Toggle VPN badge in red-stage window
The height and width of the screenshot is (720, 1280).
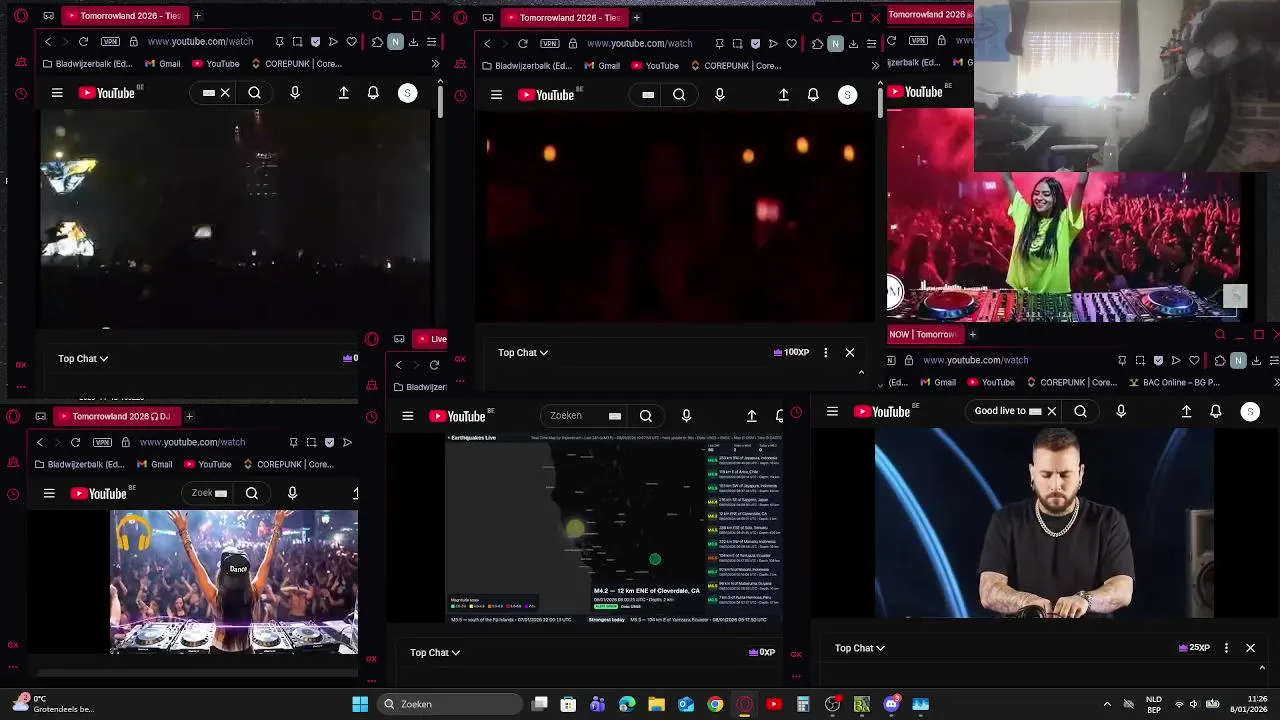click(550, 44)
